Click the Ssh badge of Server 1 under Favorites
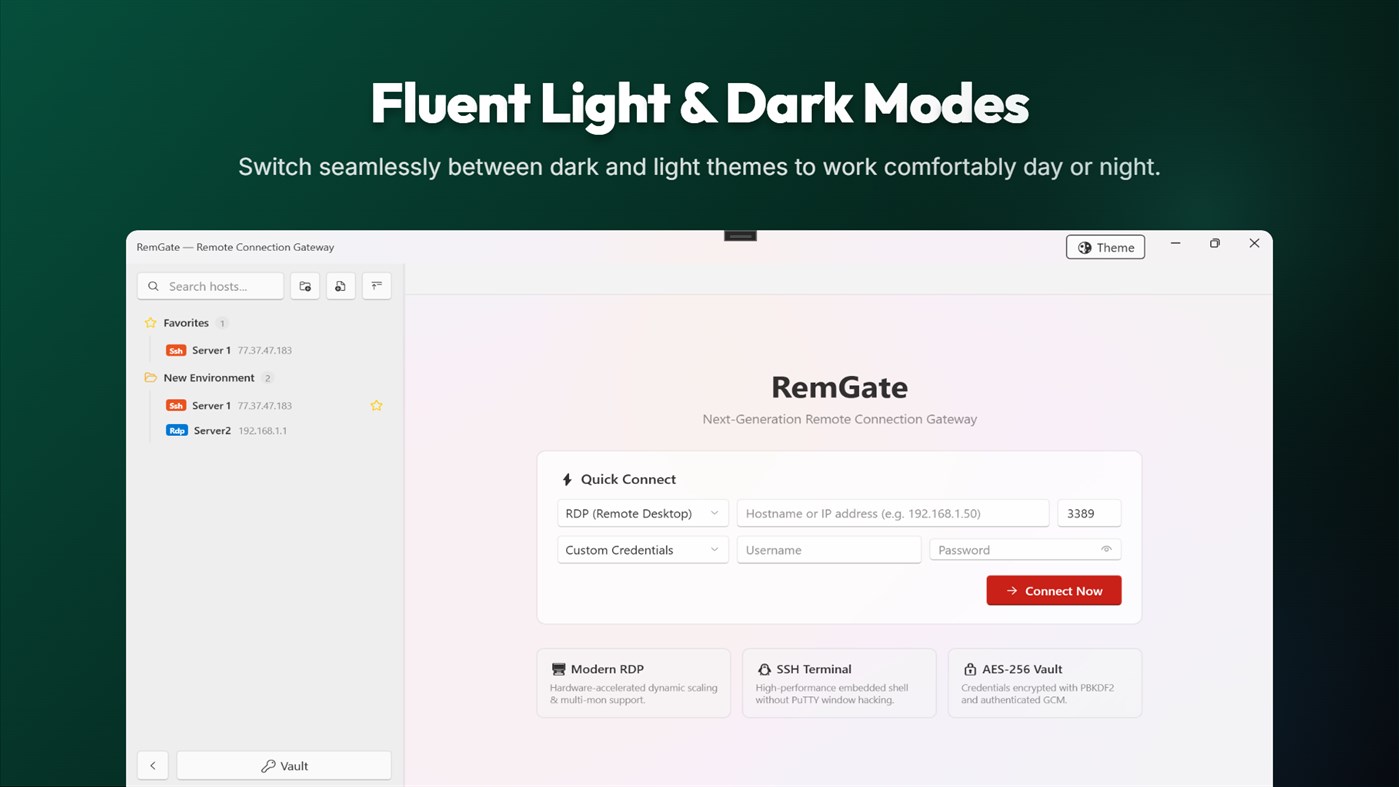 (x=176, y=350)
